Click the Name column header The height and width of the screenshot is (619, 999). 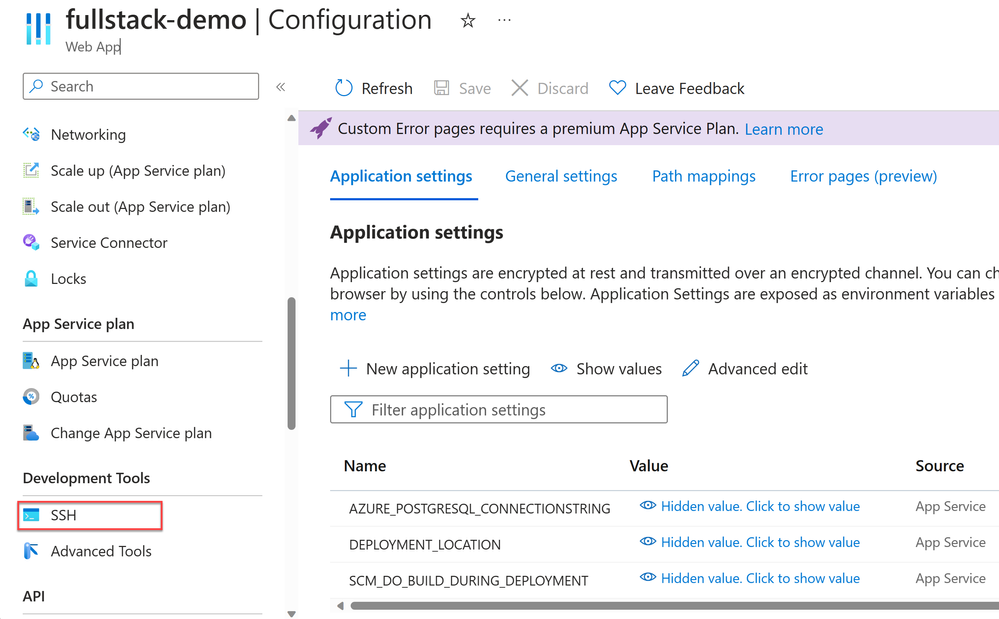click(365, 466)
